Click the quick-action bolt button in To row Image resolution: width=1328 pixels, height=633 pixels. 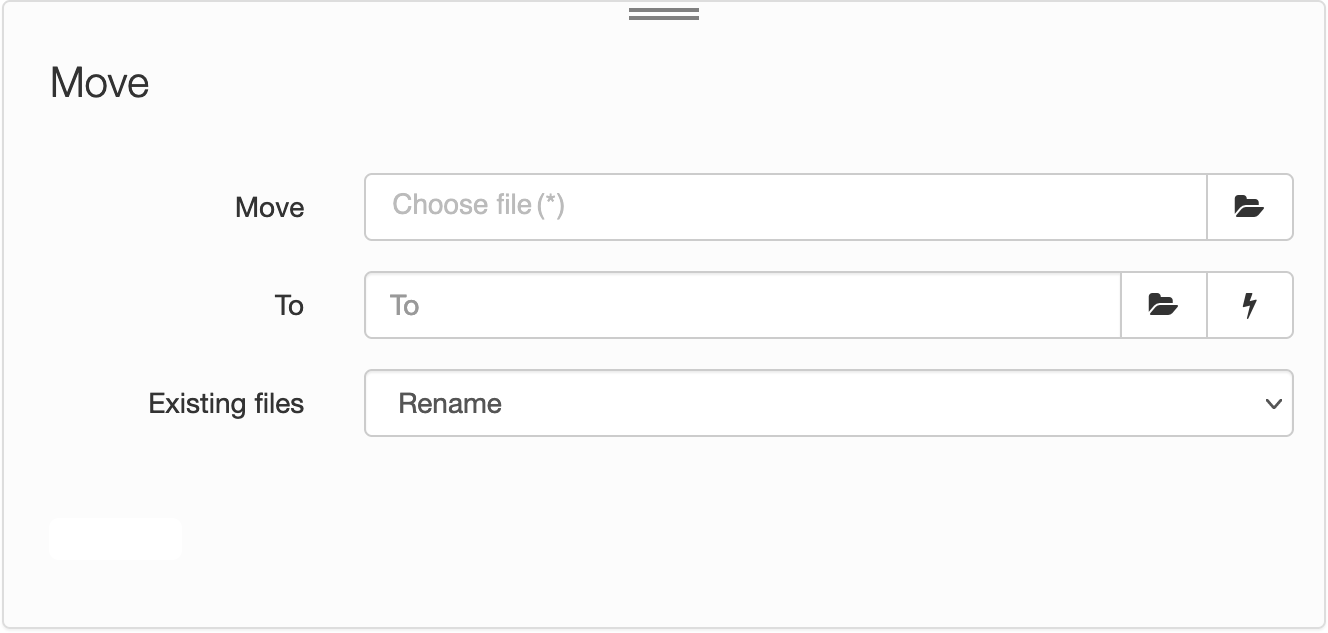1250,305
